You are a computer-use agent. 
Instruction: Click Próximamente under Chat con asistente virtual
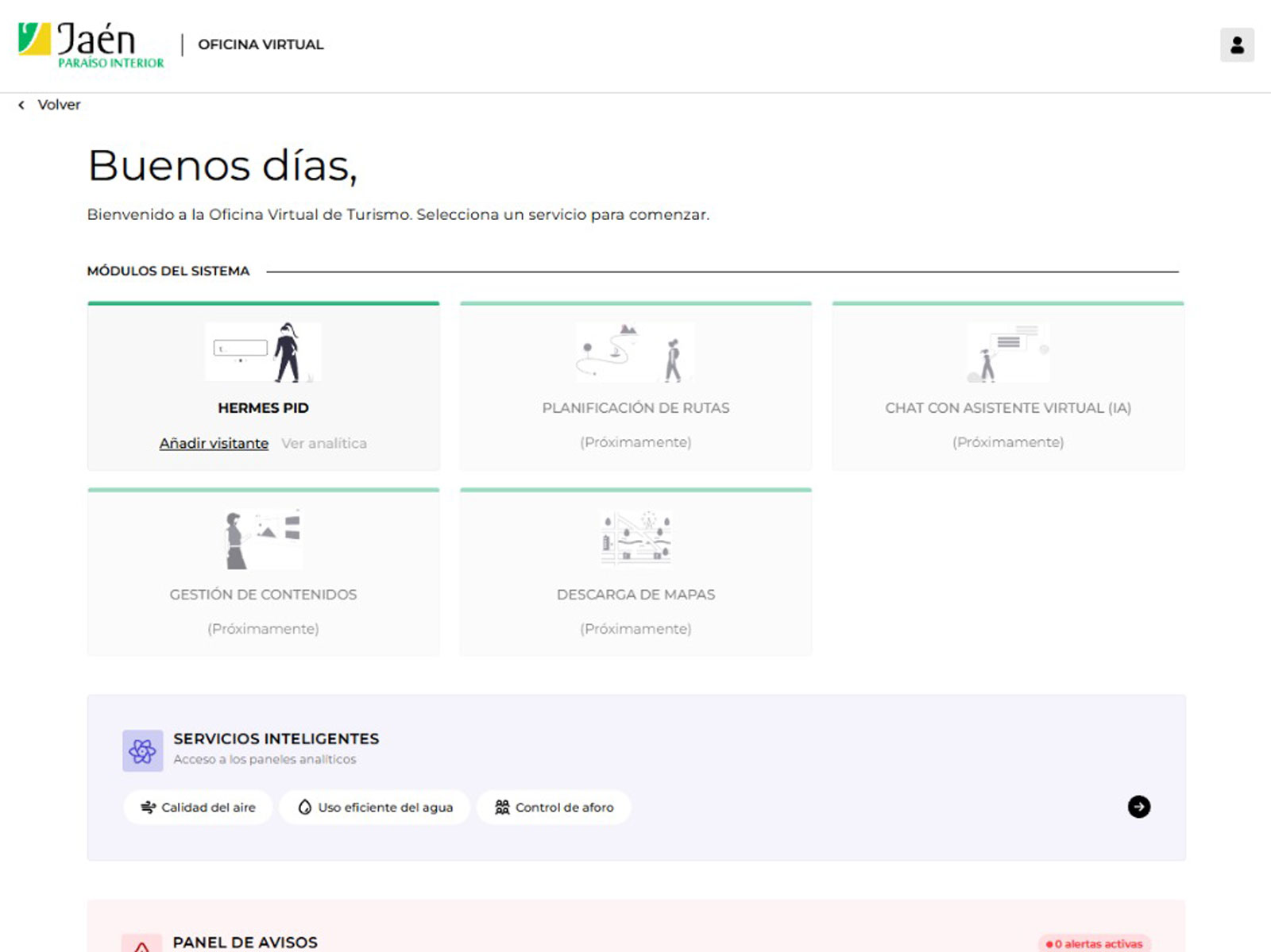pos(1008,442)
